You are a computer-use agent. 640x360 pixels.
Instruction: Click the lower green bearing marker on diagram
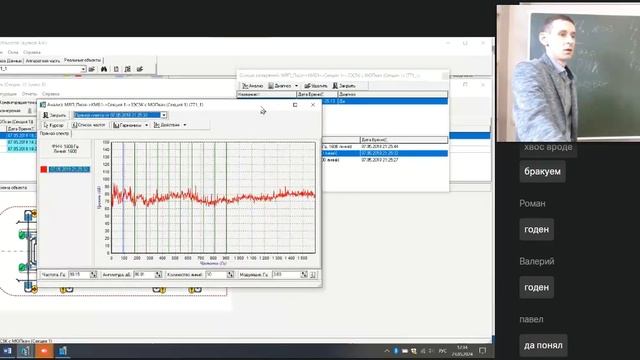tap(22, 267)
